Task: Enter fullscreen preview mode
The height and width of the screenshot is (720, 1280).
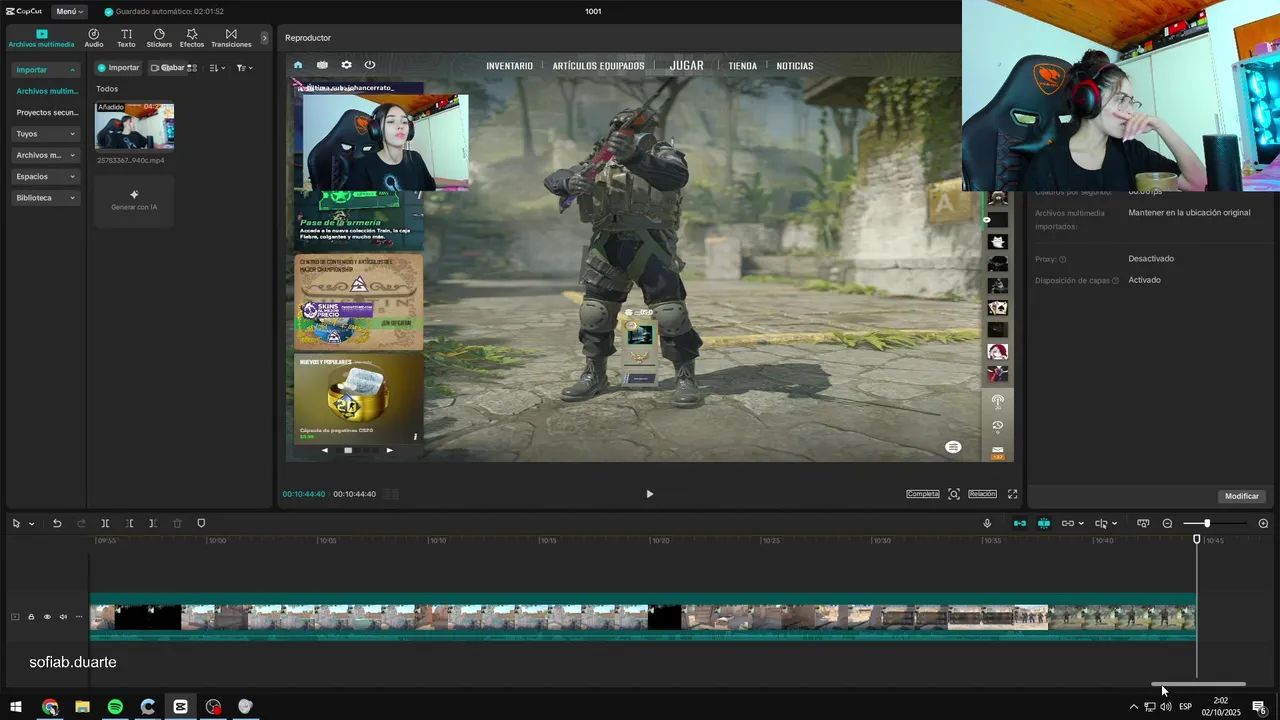Action: (1012, 494)
